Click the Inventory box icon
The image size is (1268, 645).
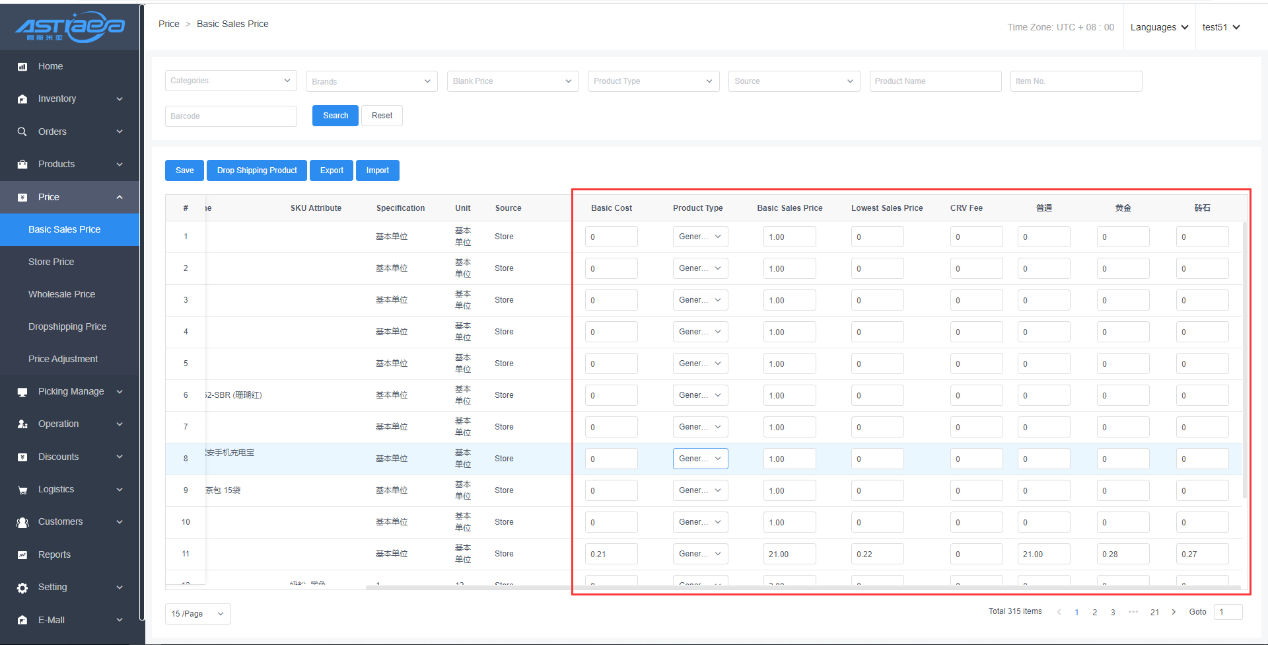pos(22,99)
